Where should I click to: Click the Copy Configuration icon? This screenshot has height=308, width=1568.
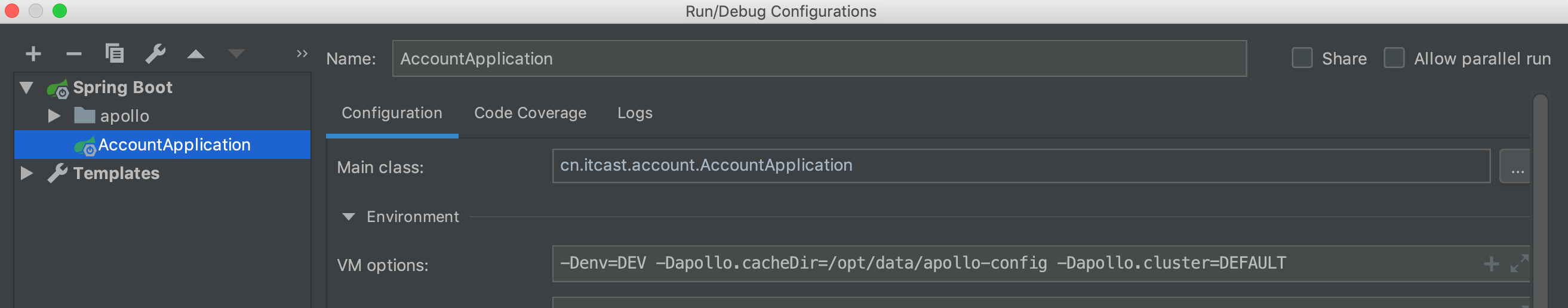(x=115, y=54)
